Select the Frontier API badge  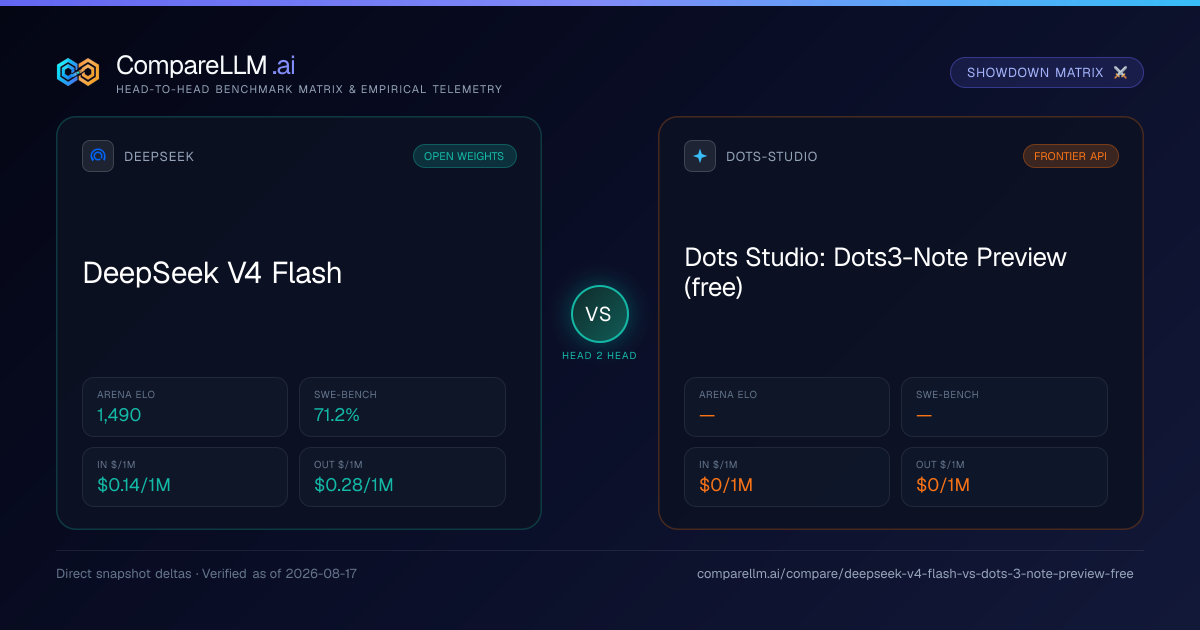[x=1070, y=156]
